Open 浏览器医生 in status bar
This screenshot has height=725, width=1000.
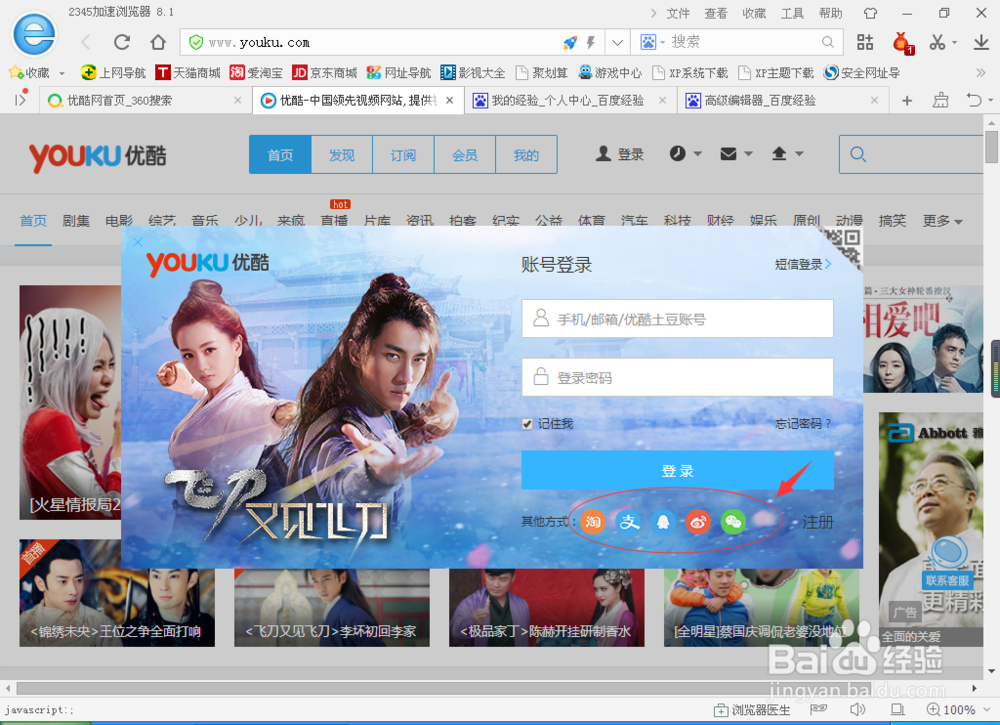pos(752,710)
